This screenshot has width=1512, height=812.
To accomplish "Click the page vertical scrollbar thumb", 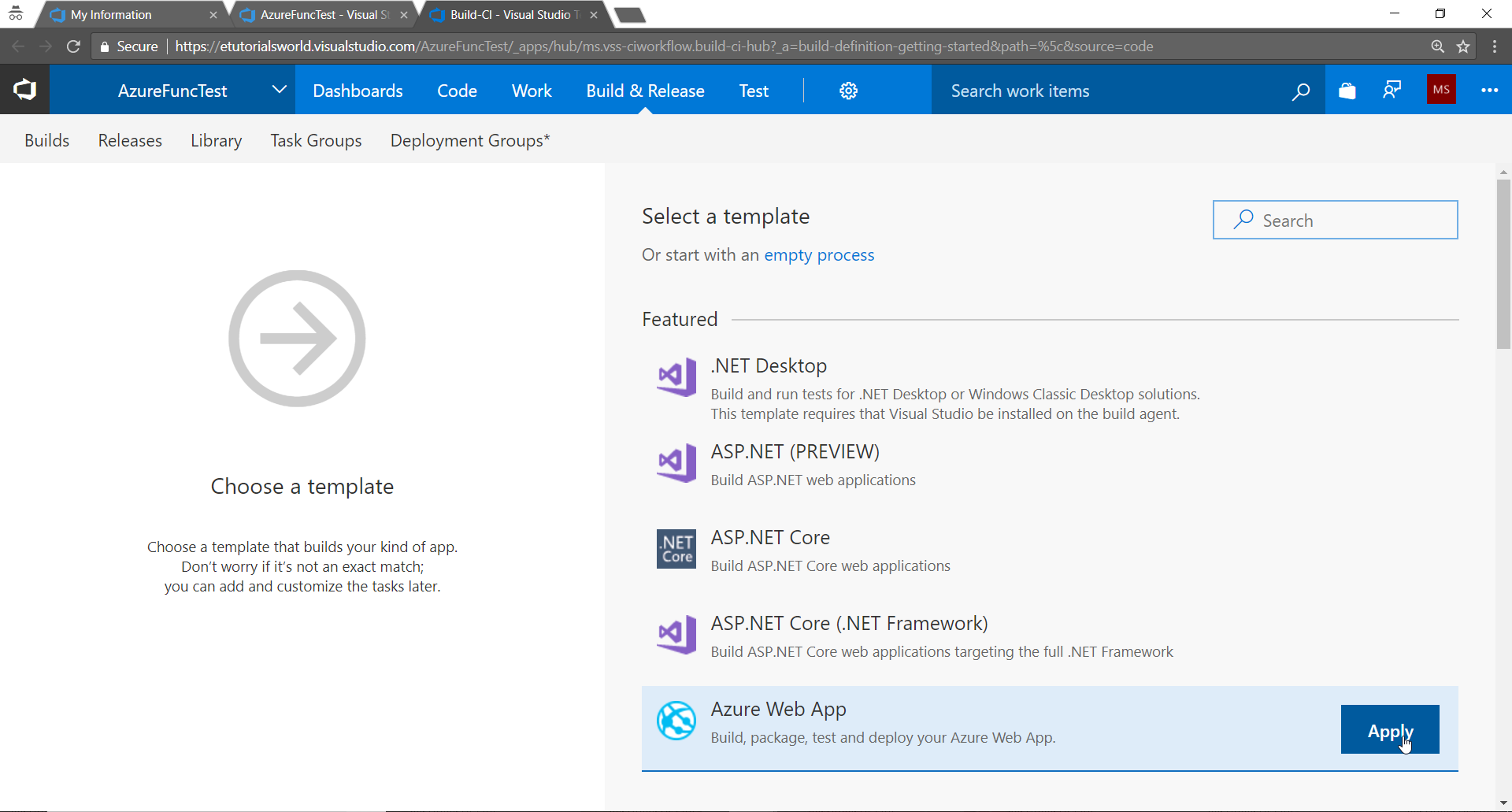I will pos(1503,264).
